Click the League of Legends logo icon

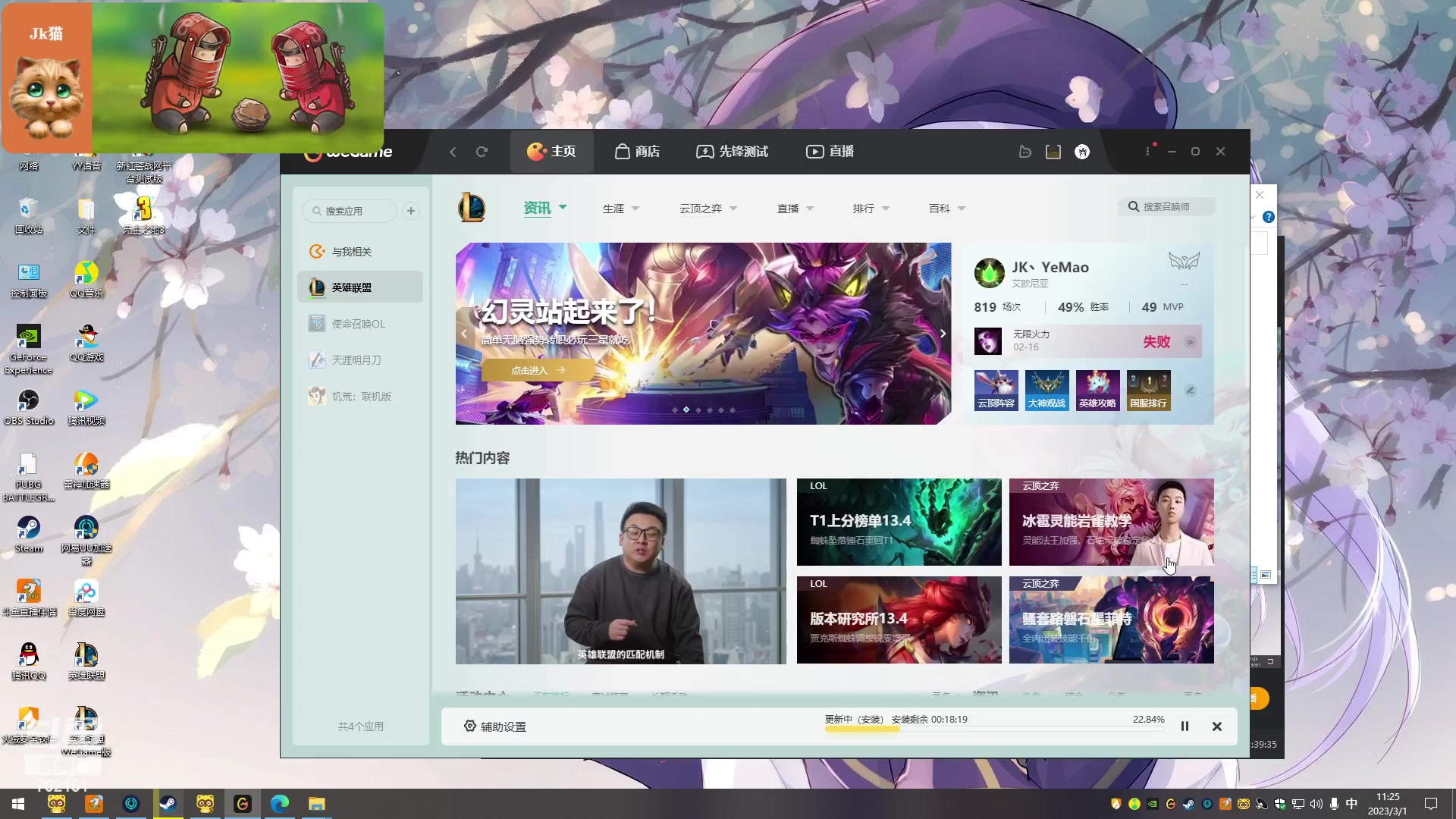pyautogui.click(x=472, y=208)
